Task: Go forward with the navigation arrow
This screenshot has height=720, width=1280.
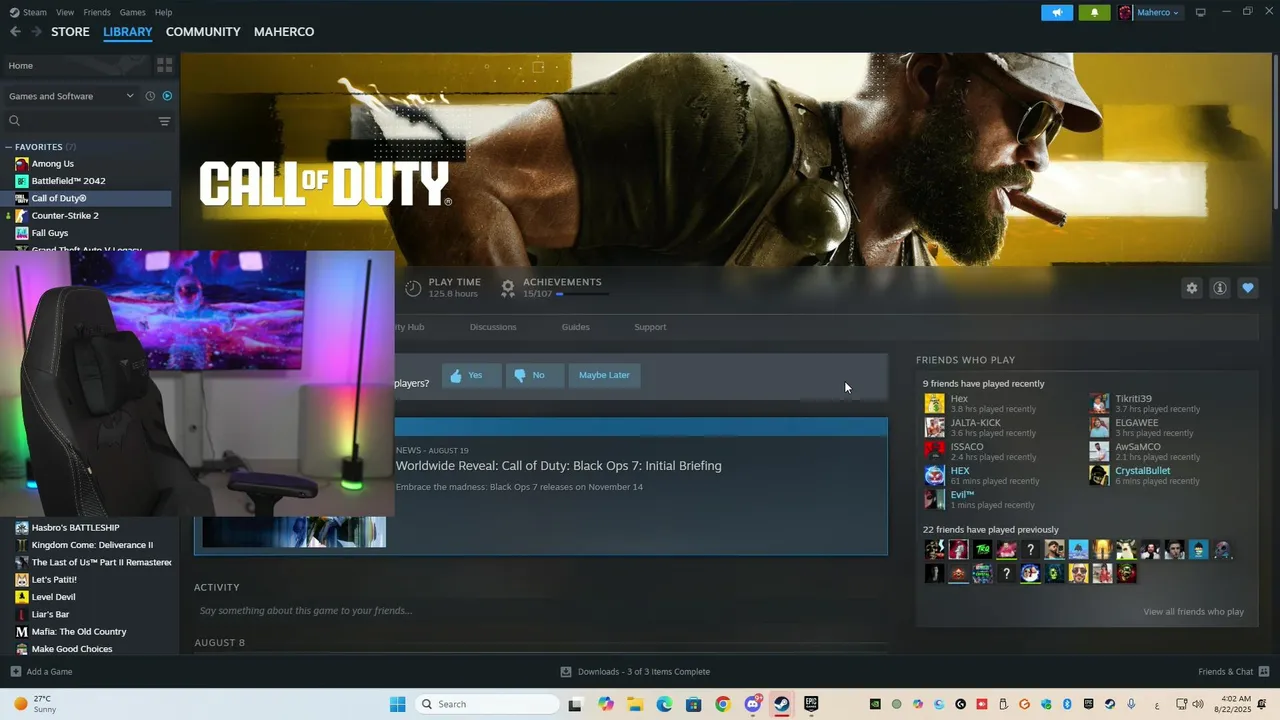Action: click(x=36, y=32)
